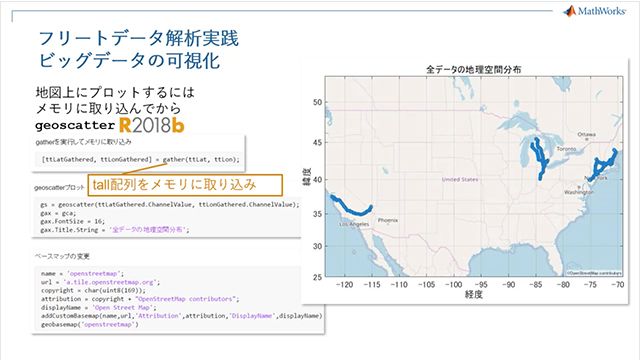Screen dimensions: 640x360
Task: Click the R2018b release badge
Action: [152, 125]
